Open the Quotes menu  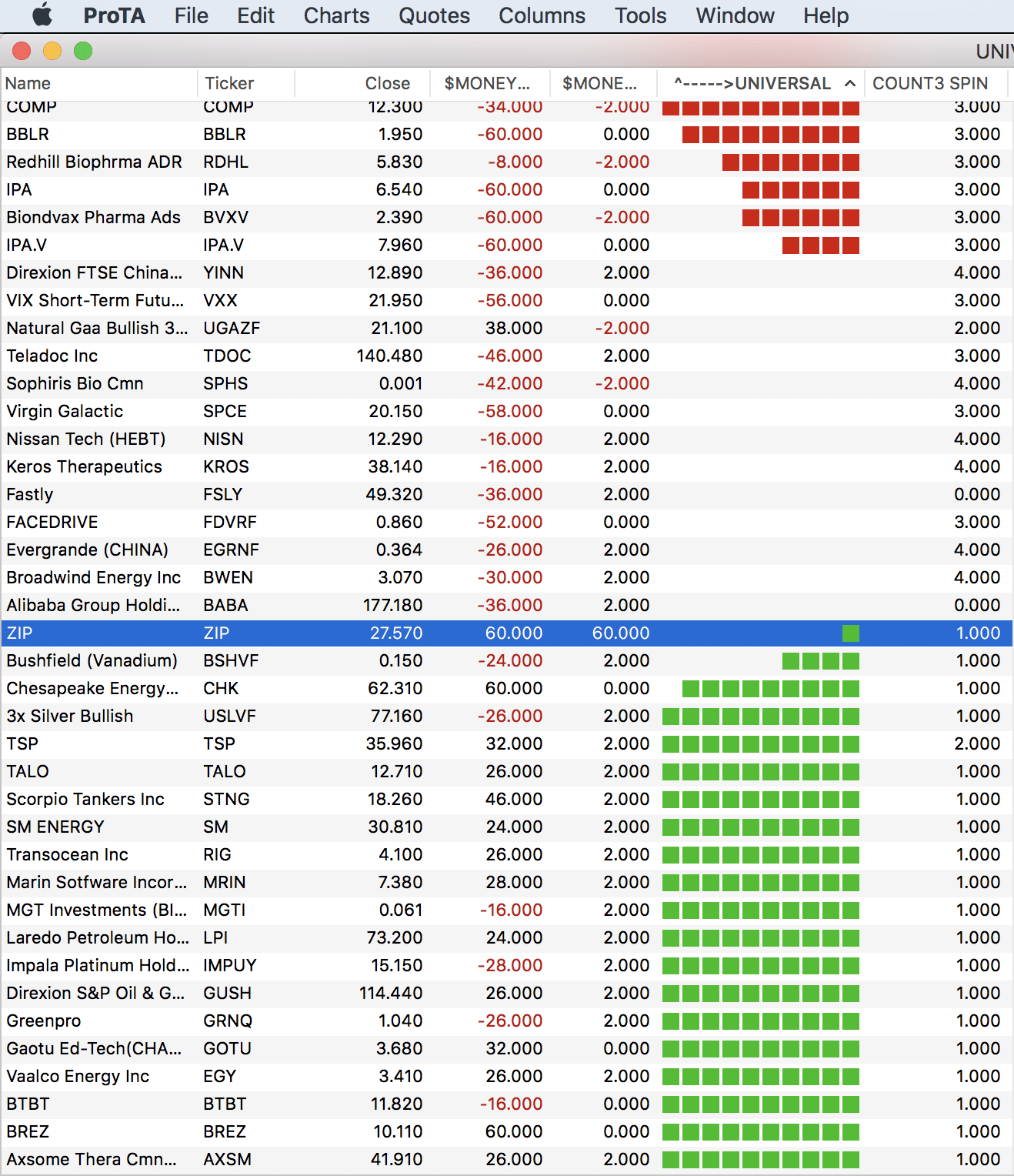434,15
